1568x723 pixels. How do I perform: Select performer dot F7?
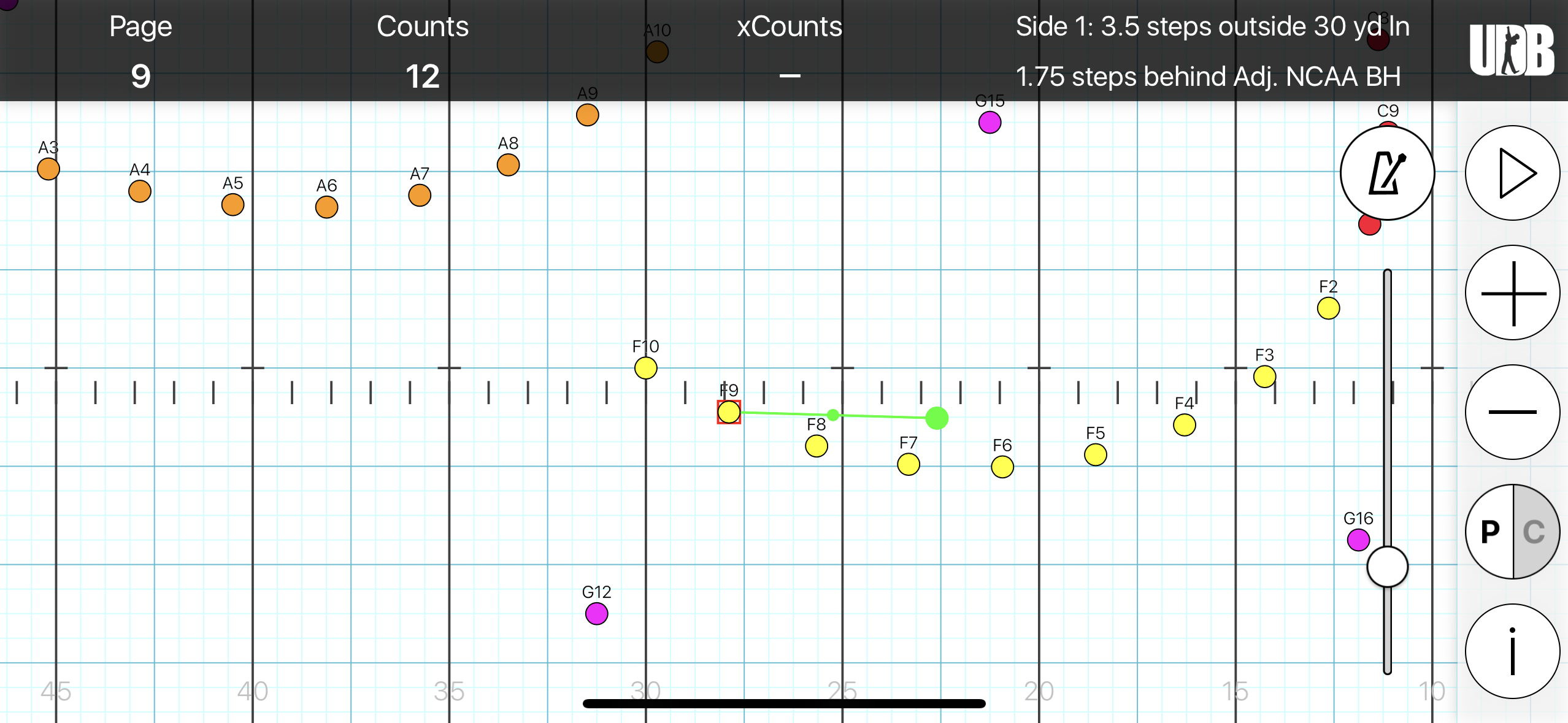(x=909, y=464)
